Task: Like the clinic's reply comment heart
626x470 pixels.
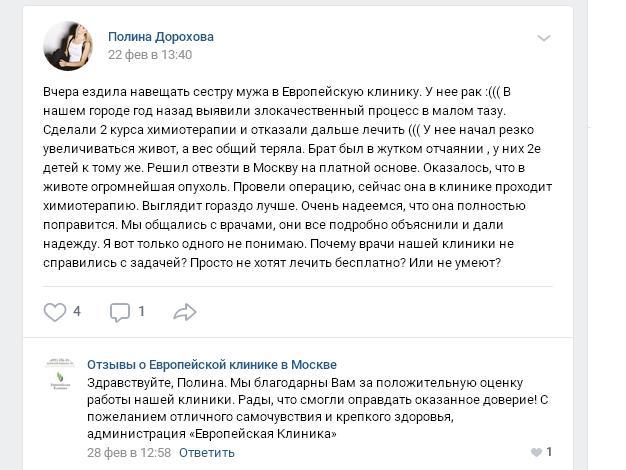Action: [537, 452]
